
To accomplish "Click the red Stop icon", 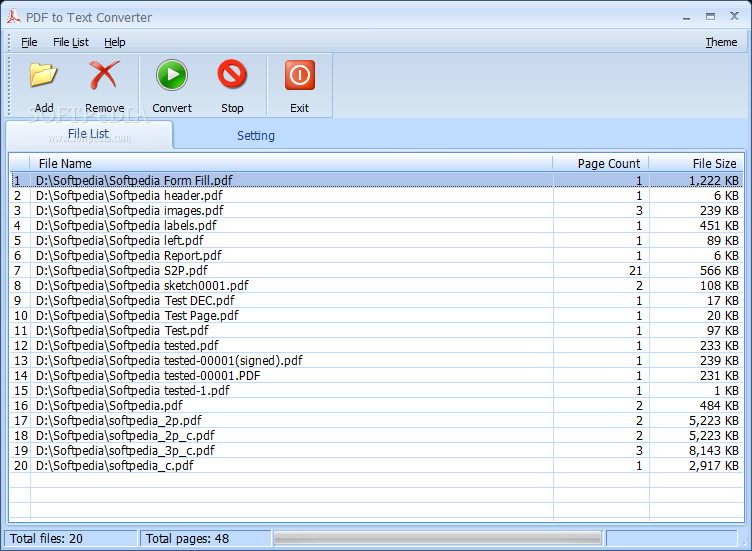I will tap(232, 75).
